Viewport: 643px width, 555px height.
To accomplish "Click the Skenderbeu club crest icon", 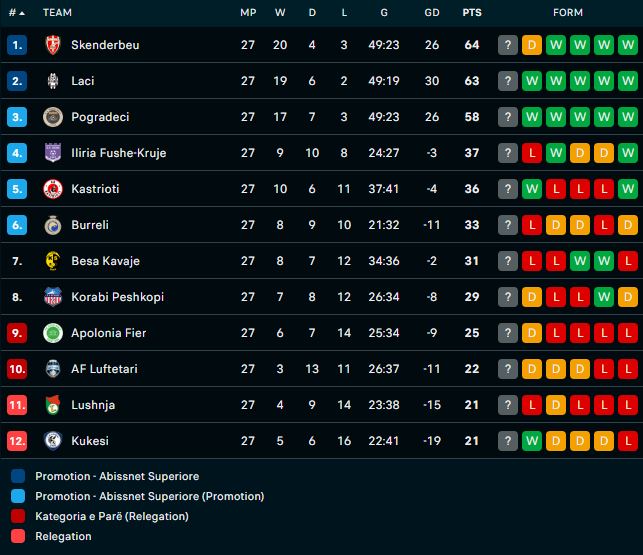I will tap(53, 45).
